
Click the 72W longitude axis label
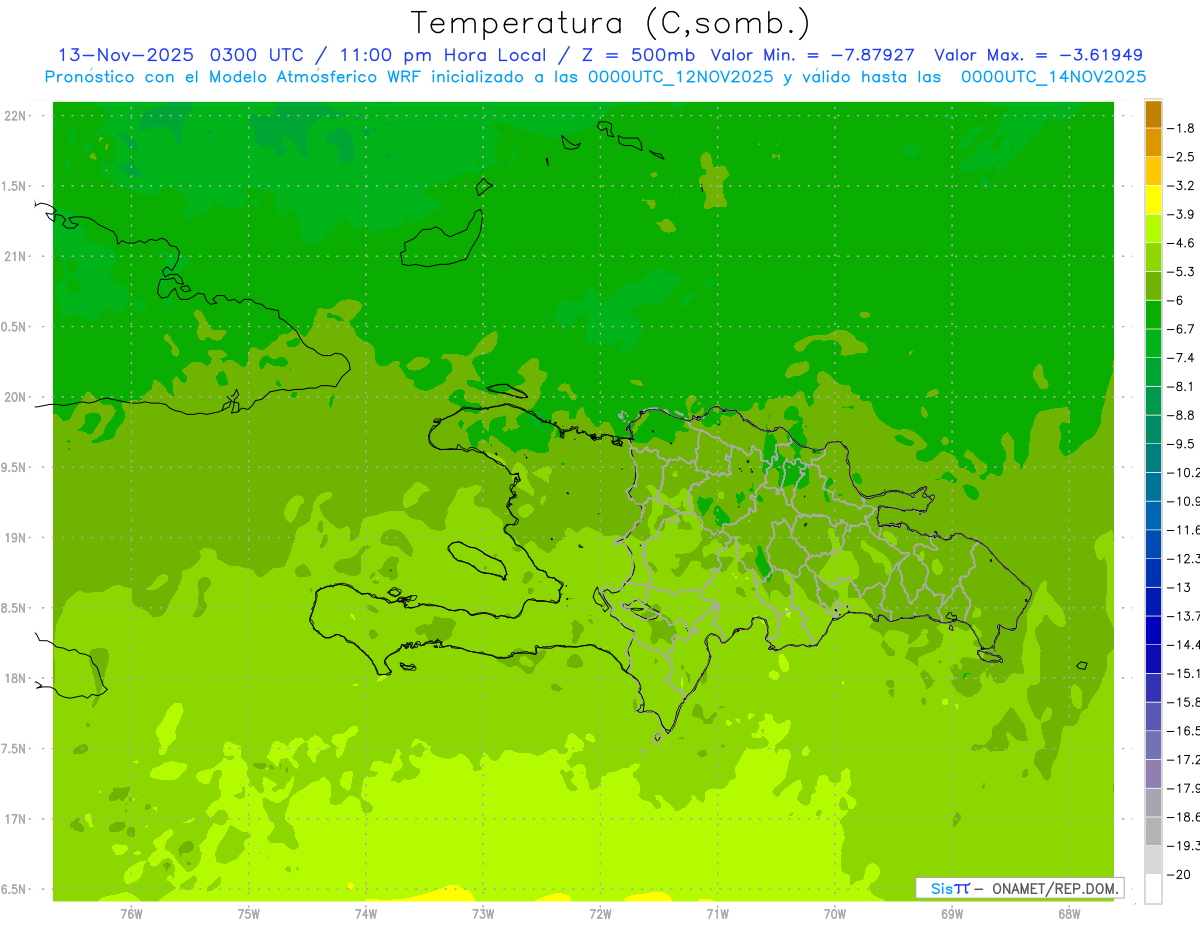pyautogui.click(x=600, y=914)
